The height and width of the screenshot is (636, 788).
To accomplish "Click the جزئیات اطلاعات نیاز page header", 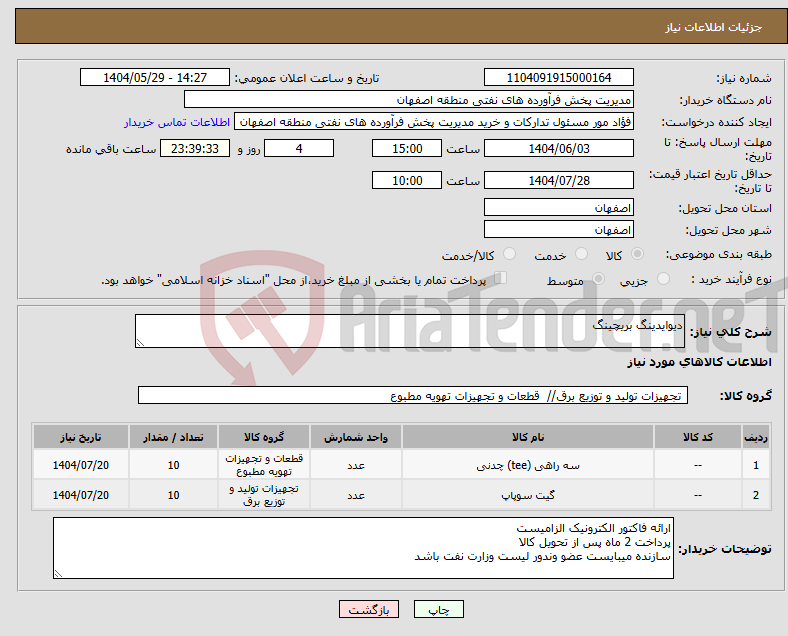I will coord(714,27).
